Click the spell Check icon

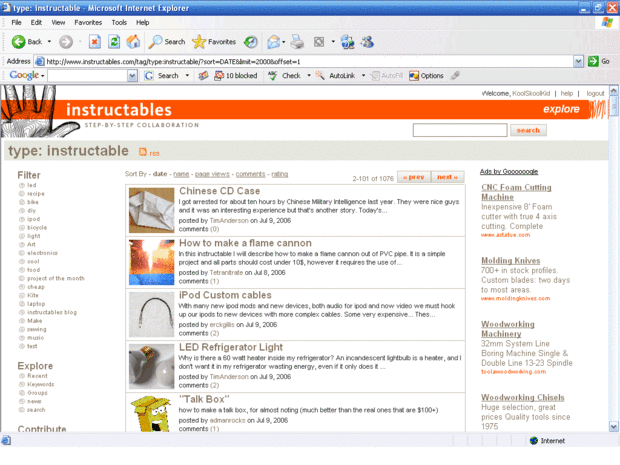[272, 76]
